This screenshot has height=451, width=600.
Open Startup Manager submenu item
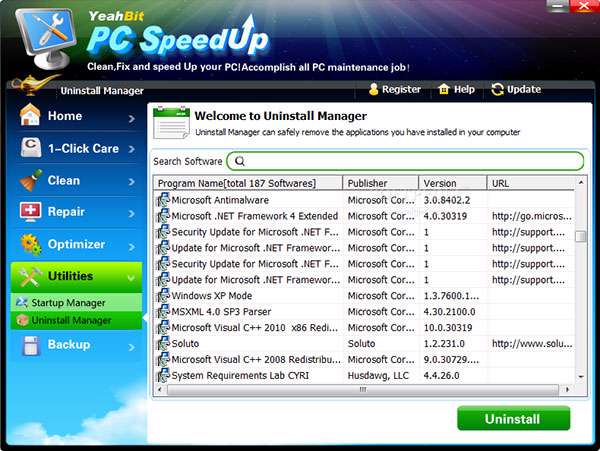[x=68, y=302]
